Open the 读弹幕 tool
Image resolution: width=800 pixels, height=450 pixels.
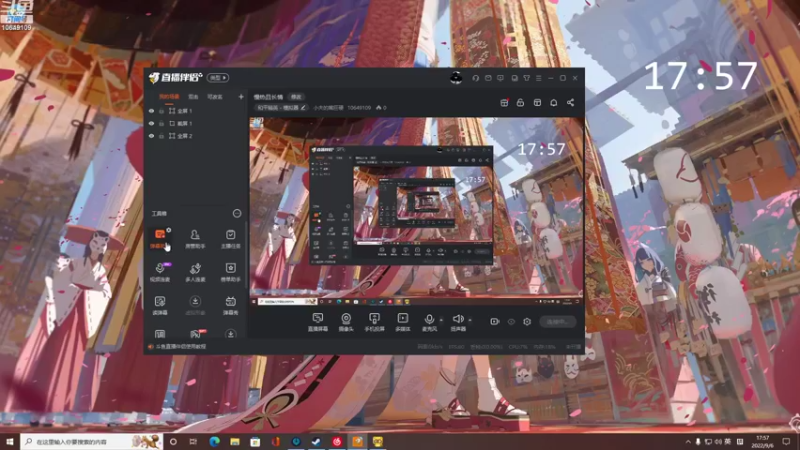pyautogui.click(x=160, y=305)
